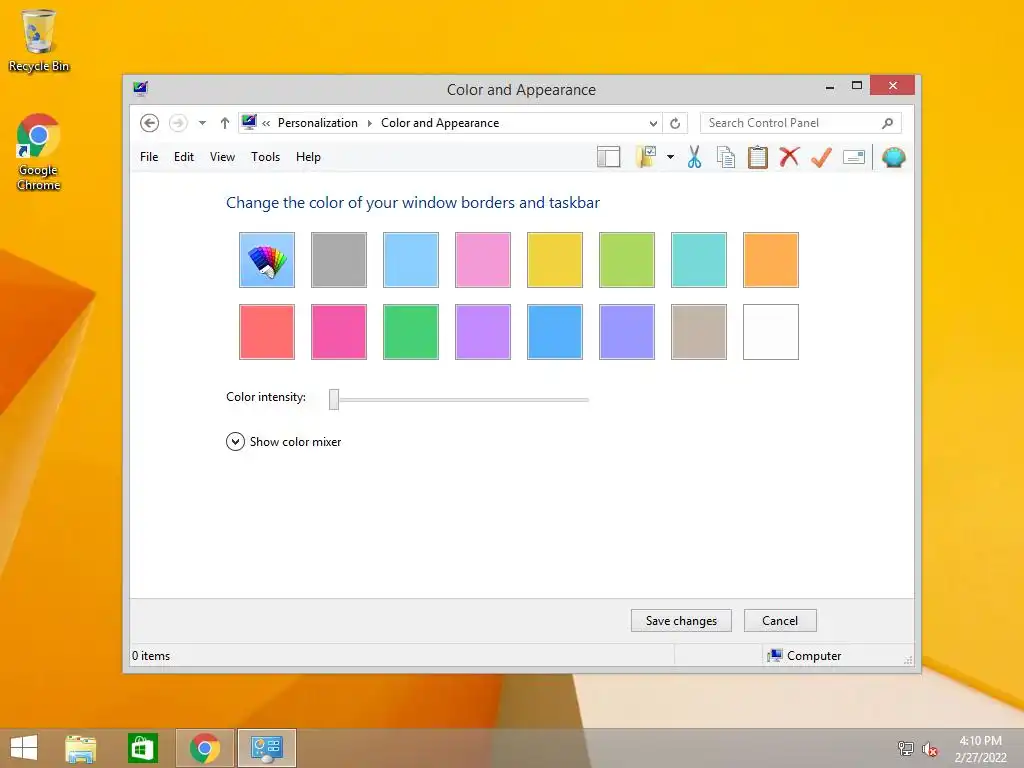Open Google Chrome from the taskbar
Screen dimensions: 1024x768
point(204,748)
